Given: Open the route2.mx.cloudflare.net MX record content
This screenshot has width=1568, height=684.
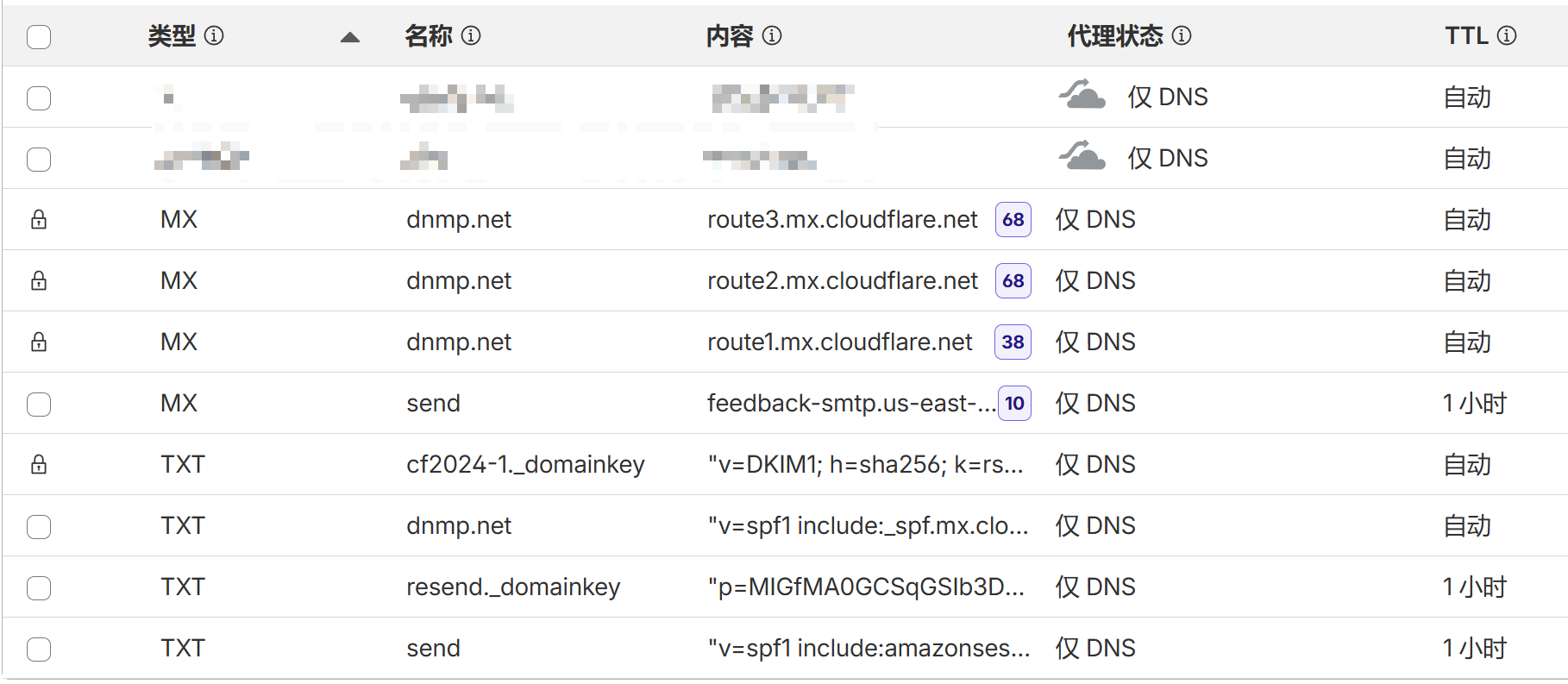Looking at the screenshot, I should click(842, 280).
